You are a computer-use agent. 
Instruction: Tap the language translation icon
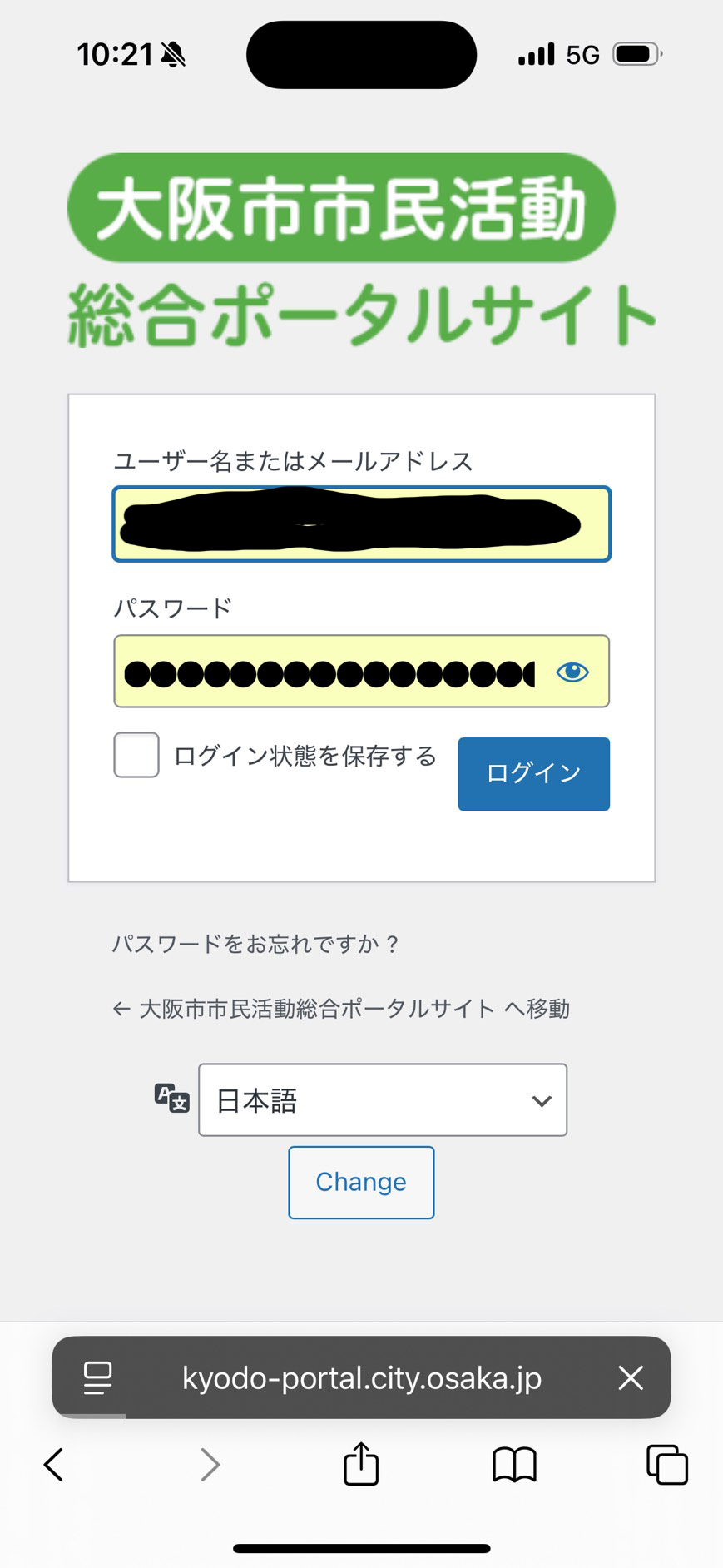[x=172, y=1099]
